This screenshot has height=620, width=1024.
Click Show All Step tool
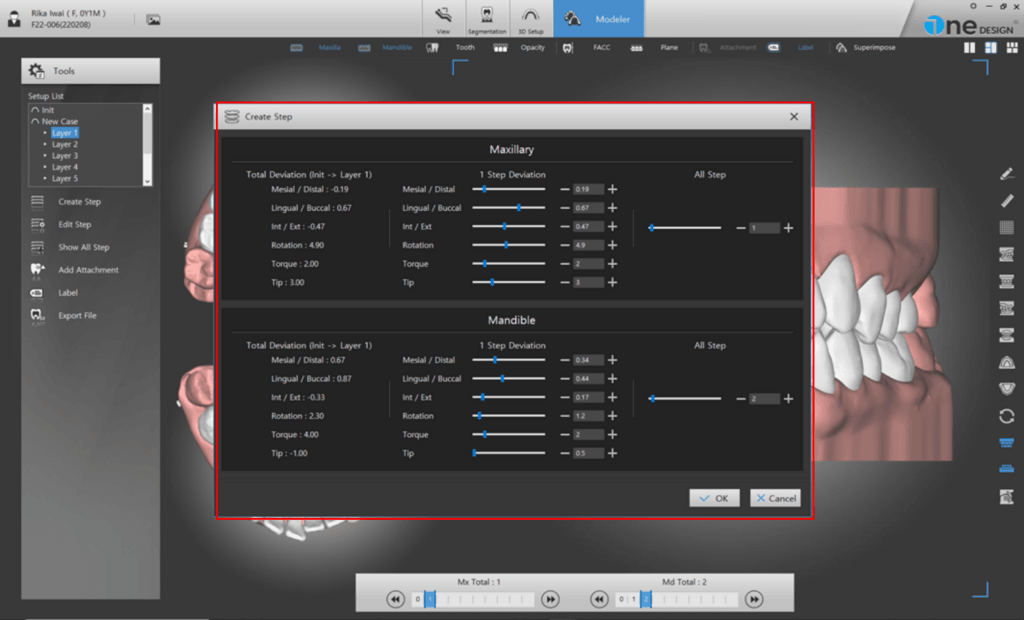coord(84,248)
